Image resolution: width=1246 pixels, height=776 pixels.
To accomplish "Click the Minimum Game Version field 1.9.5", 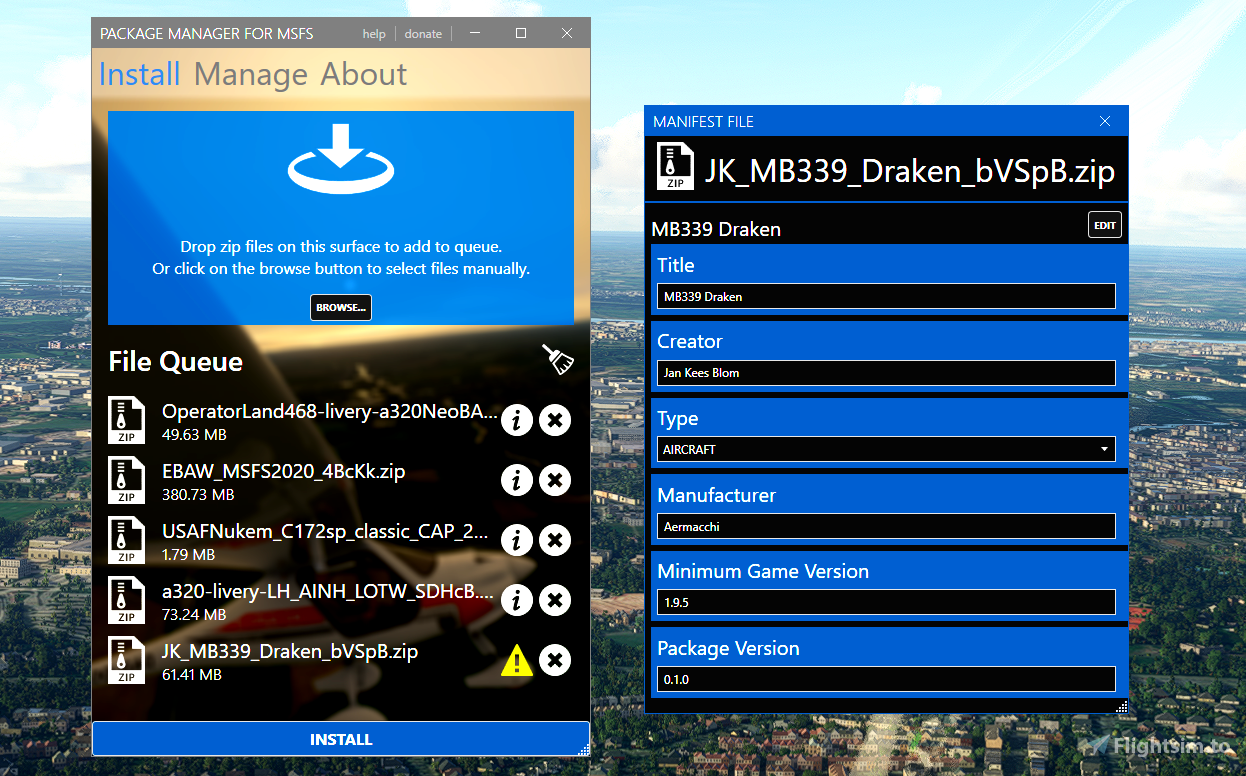I will [x=886, y=602].
